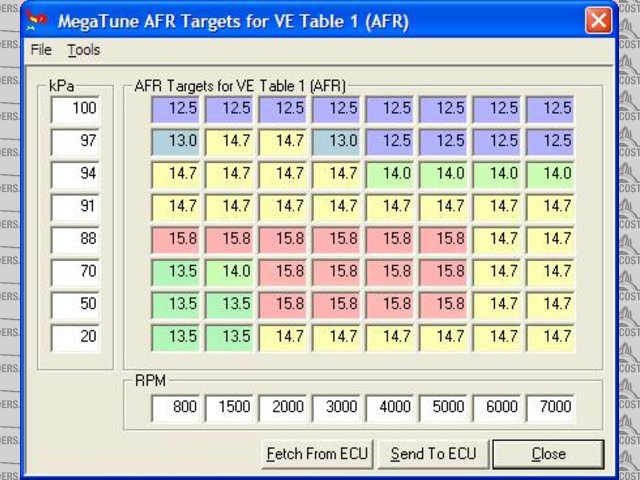Viewport: 640px width, 480px height.
Task: Click the RPM field showing 5000
Action: pyautogui.click(x=443, y=408)
